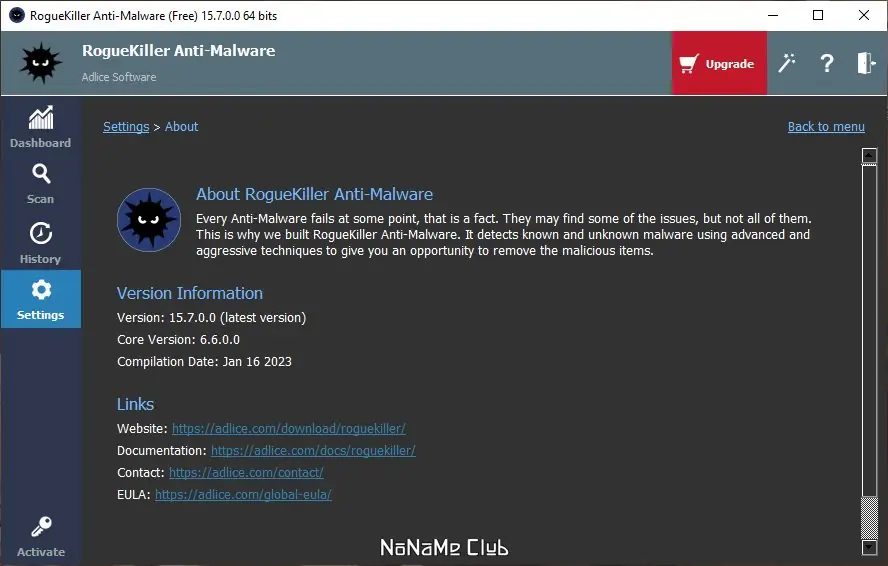Open the Dashboard section
The image size is (888, 566).
41,127
